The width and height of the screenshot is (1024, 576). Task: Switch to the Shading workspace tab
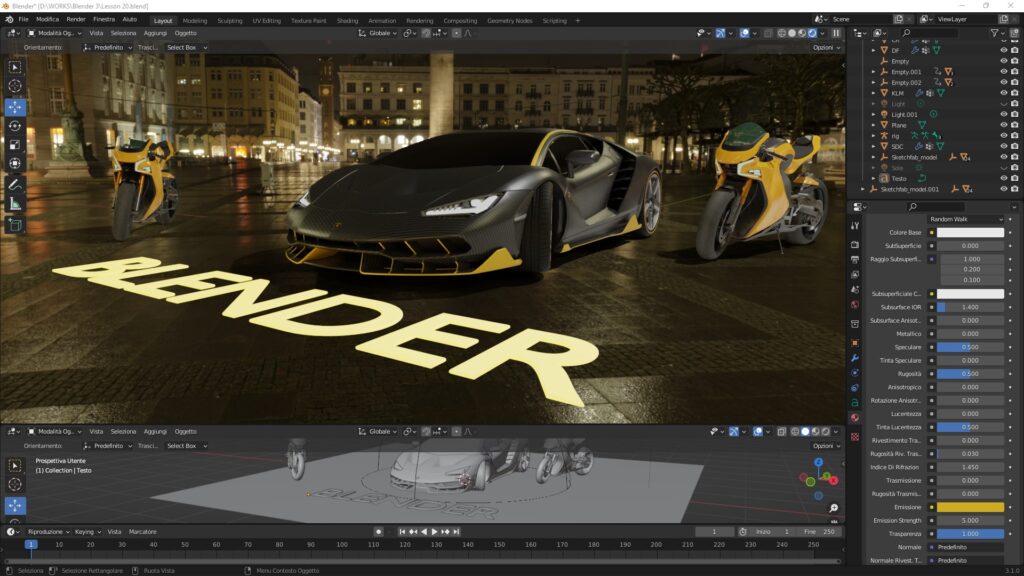coord(347,21)
